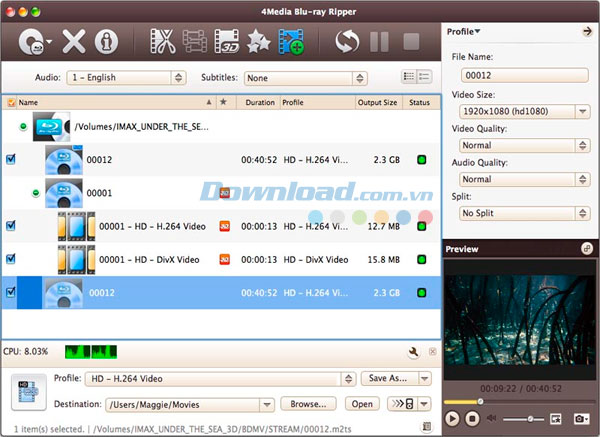Viewport: 600px width, 437px height.
Task: Open the wrench settings icon near CPU
Action: tap(412, 352)
